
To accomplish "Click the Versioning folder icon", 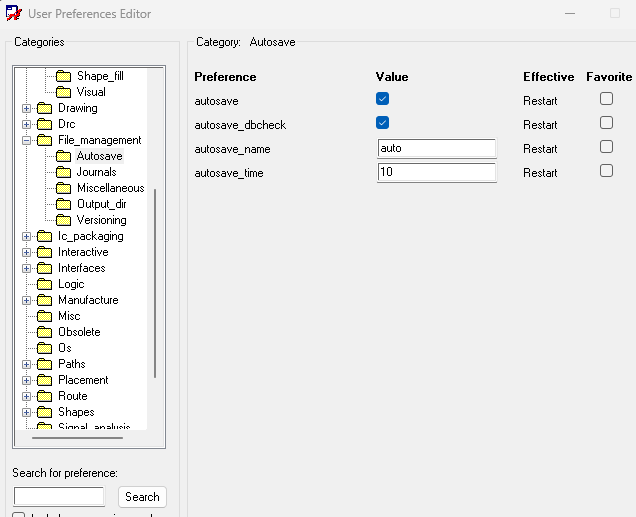I will [x=63, y=220].
